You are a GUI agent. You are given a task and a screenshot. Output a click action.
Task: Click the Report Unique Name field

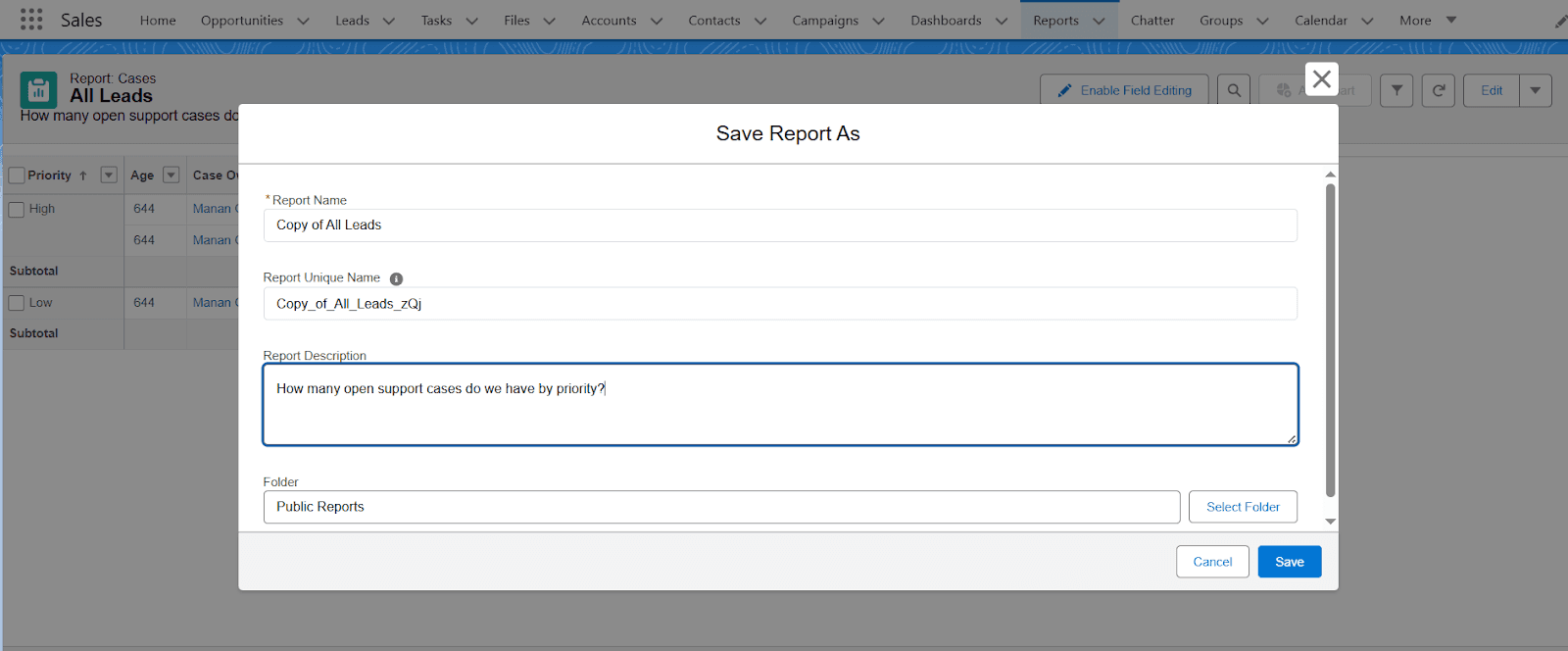point(780,304)
